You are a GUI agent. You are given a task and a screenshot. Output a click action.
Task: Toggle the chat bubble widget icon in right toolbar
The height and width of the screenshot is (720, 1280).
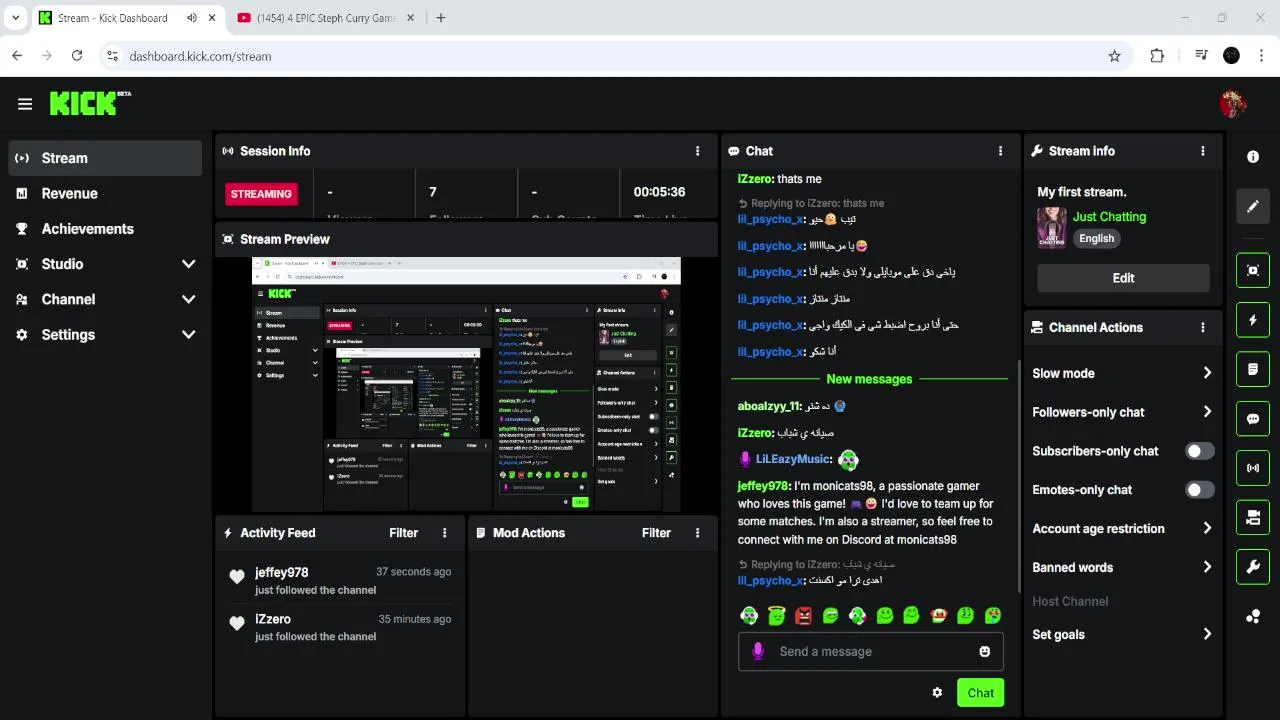[1253, 419]
